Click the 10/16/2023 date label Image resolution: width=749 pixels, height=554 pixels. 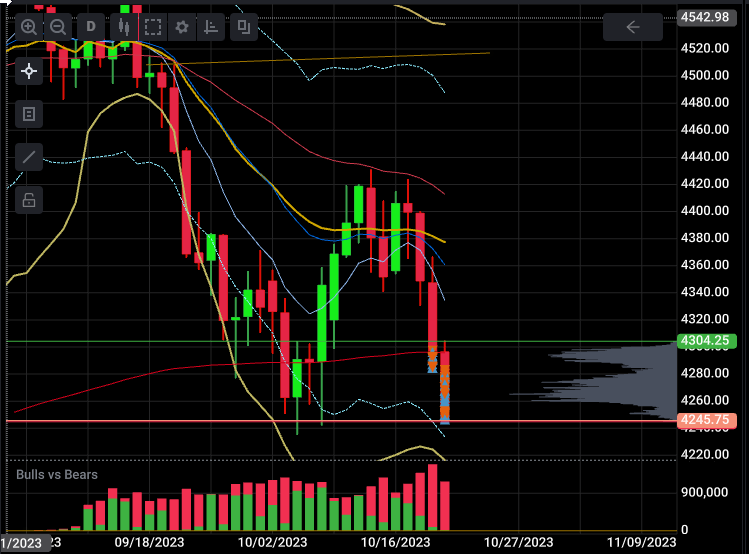pos(396,542)
